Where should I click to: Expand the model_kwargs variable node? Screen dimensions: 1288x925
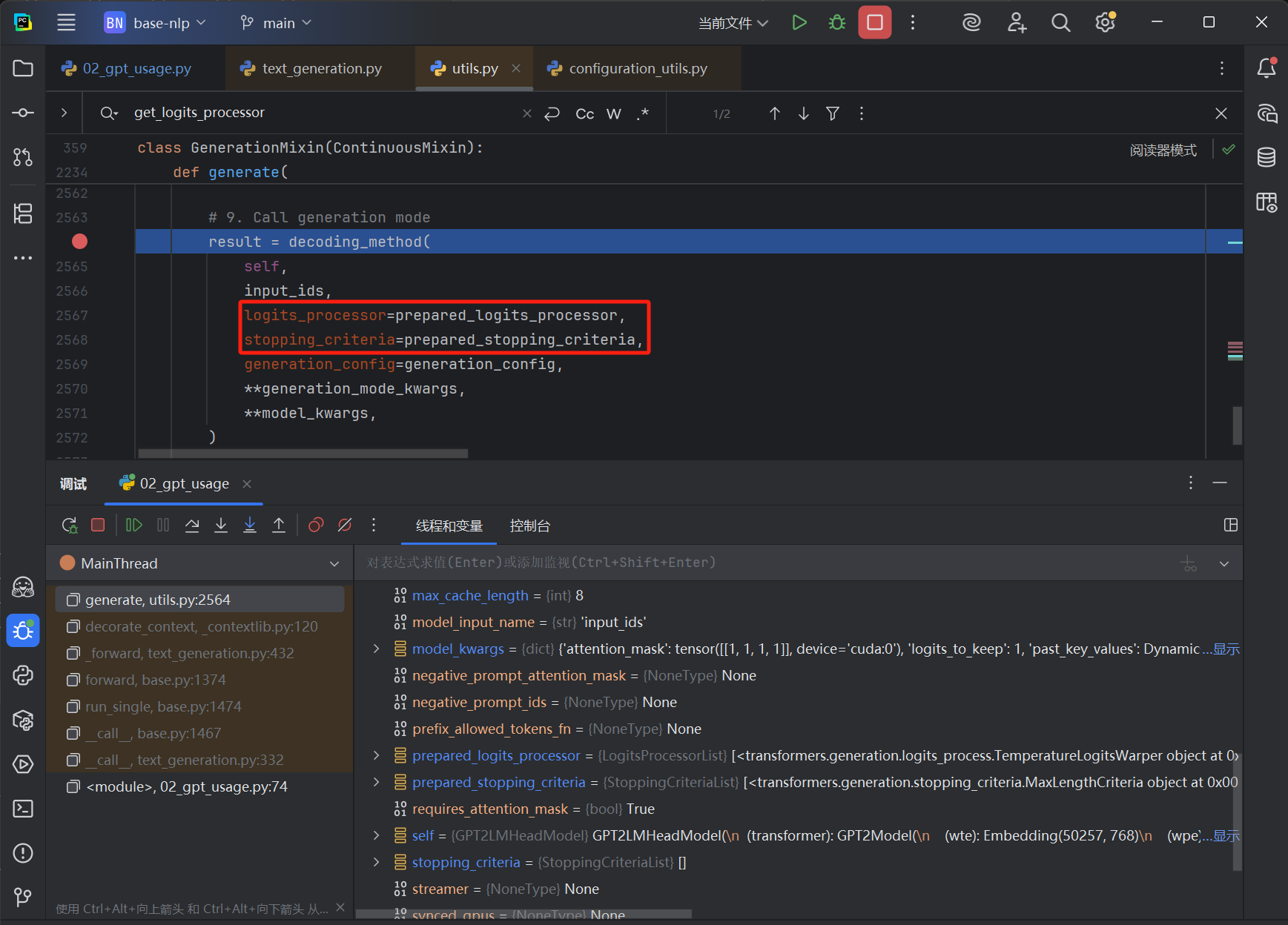tap(377, 649)
